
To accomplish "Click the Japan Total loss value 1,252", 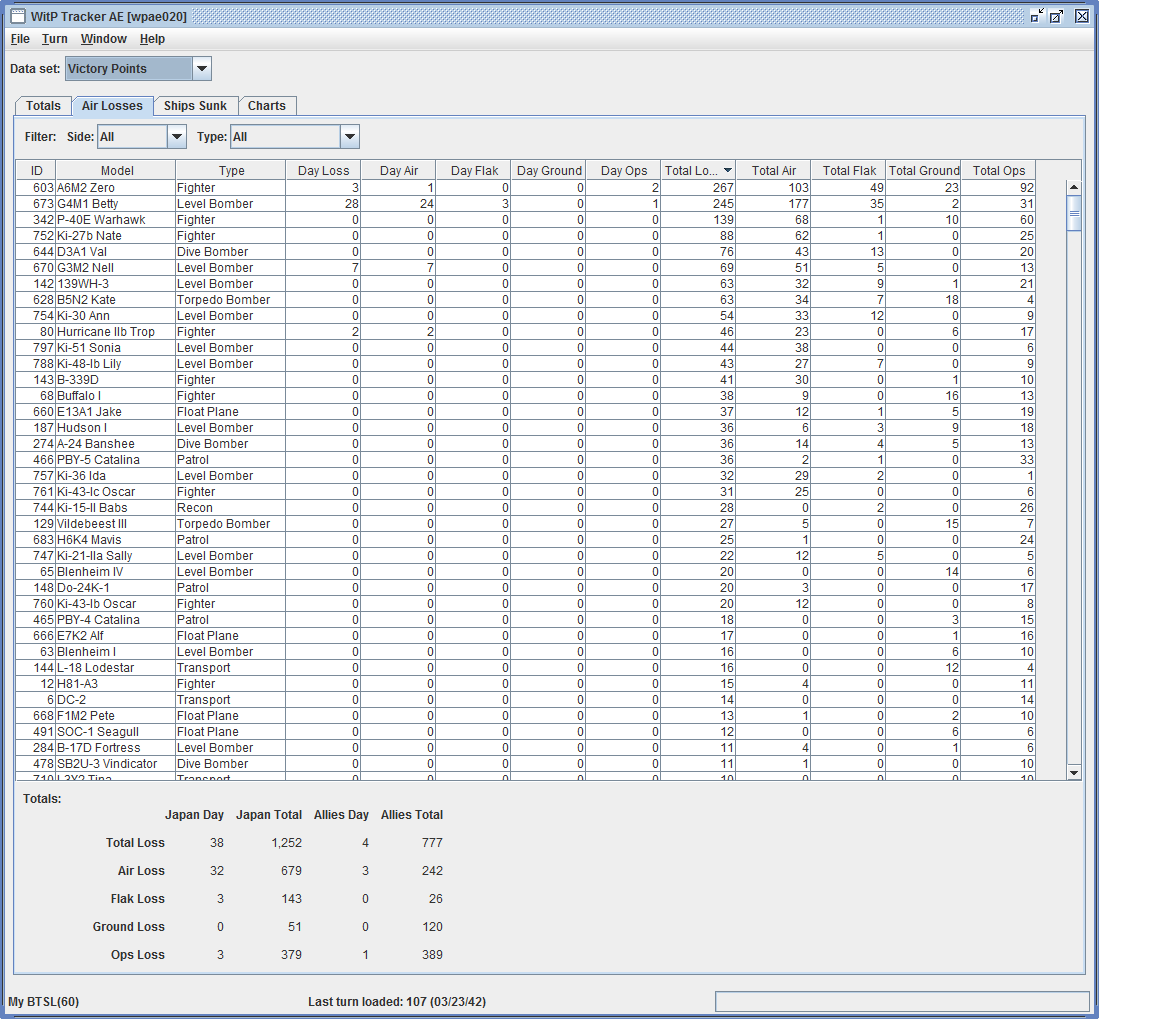I will [x=287, y=843].
